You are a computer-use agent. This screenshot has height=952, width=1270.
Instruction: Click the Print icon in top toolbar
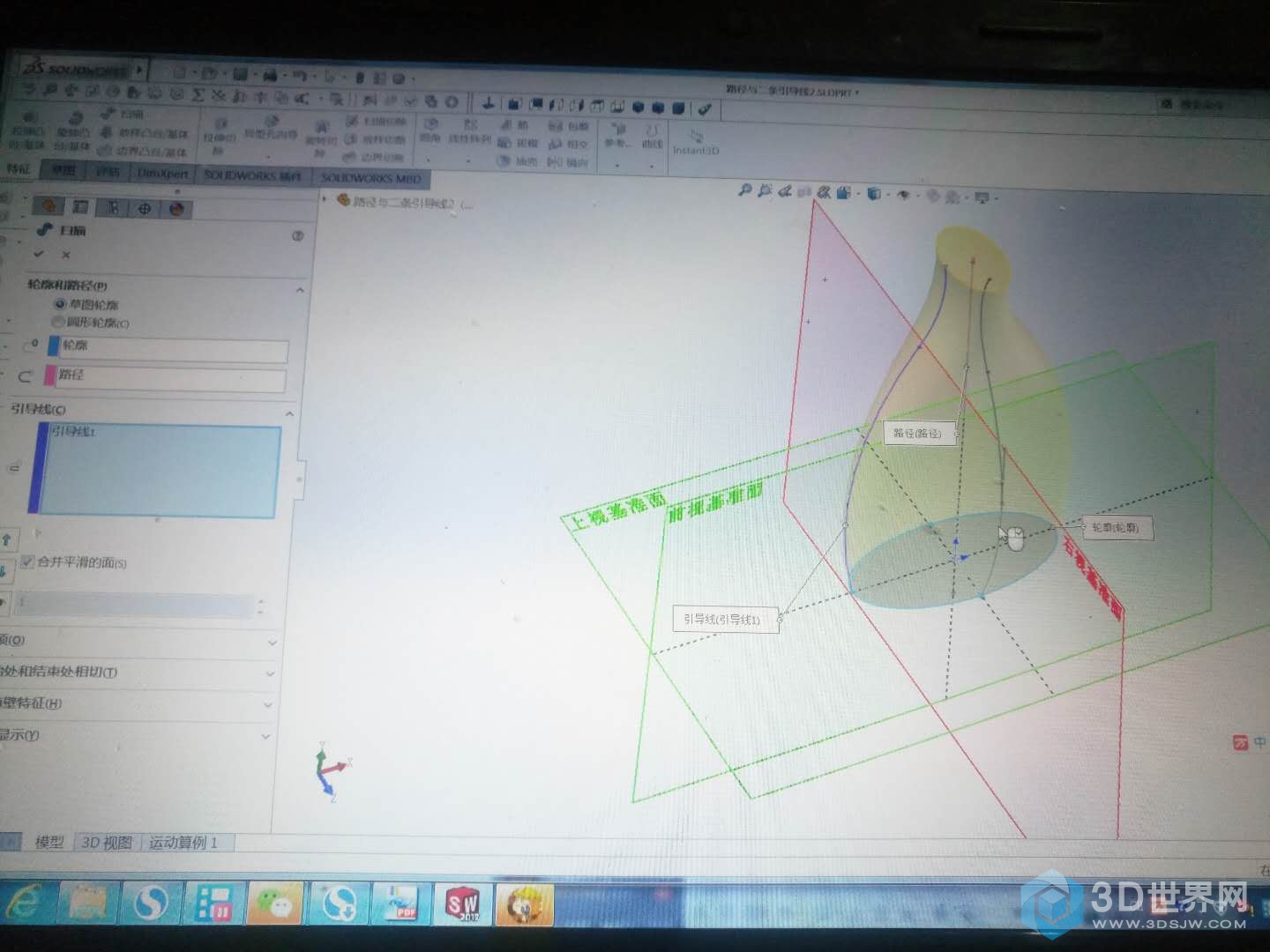[270, 76]
